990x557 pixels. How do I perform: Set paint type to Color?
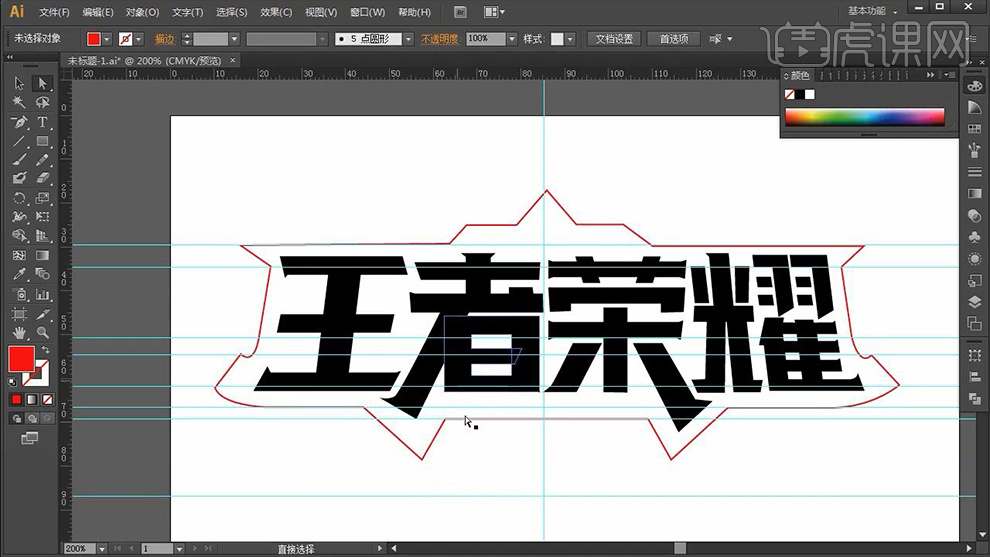[16, 399]
